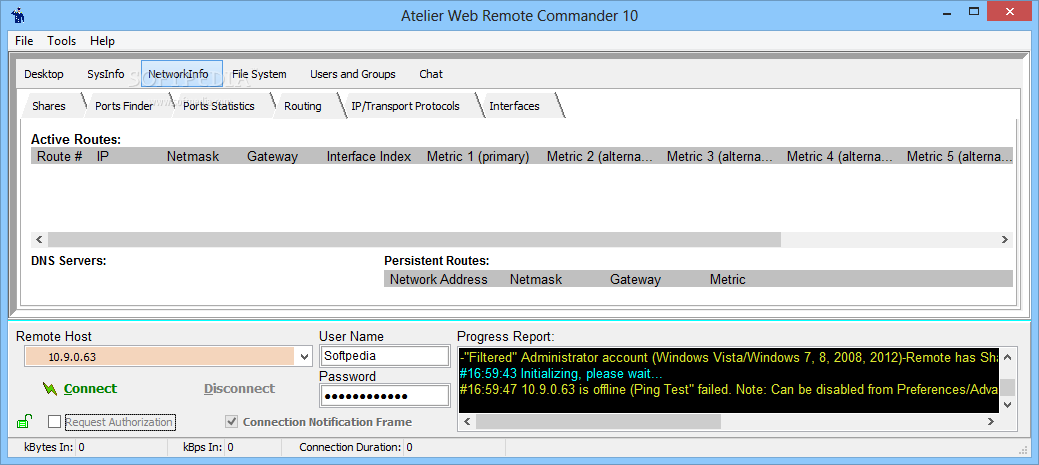Click Persistent Routes Gateway column header
Image resolution: width=1039 pixels, height=465 pixels.
(655, 279)
